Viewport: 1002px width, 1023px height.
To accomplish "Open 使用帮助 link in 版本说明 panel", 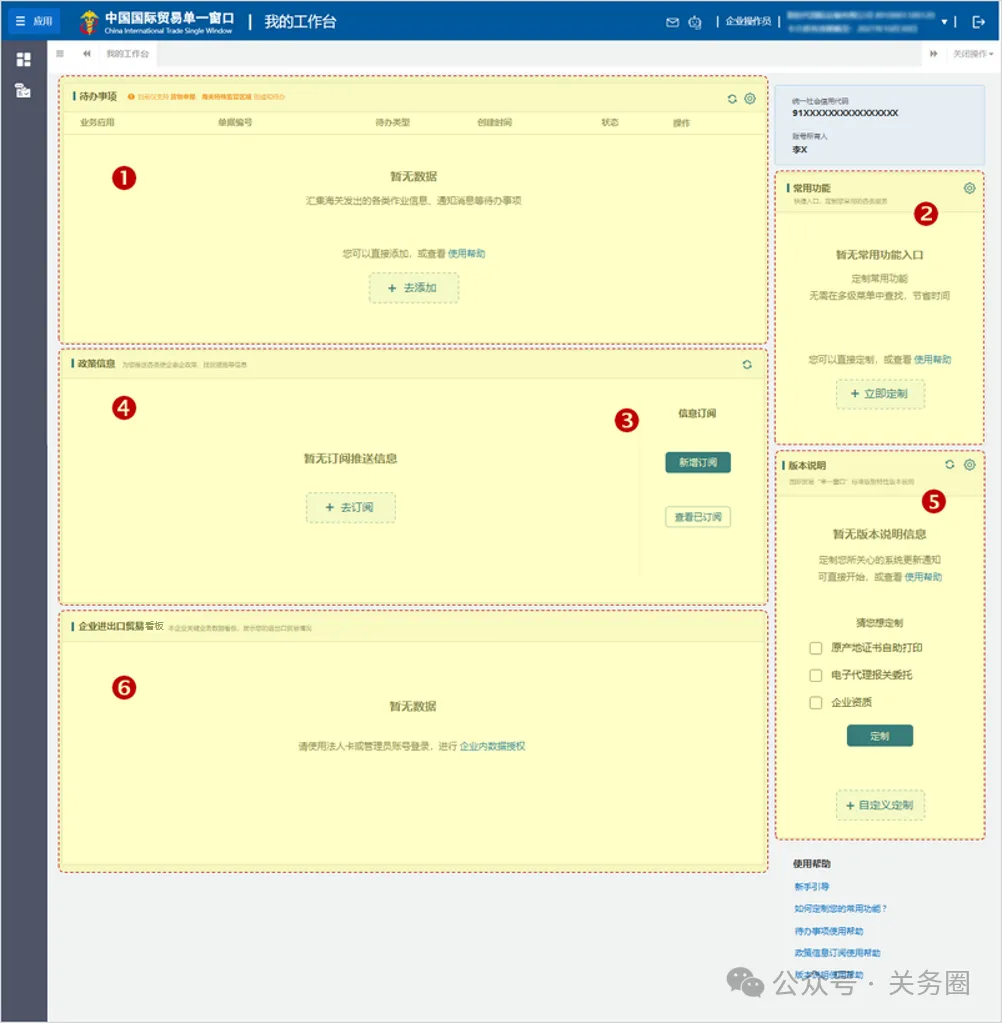I will coord(923,577).
